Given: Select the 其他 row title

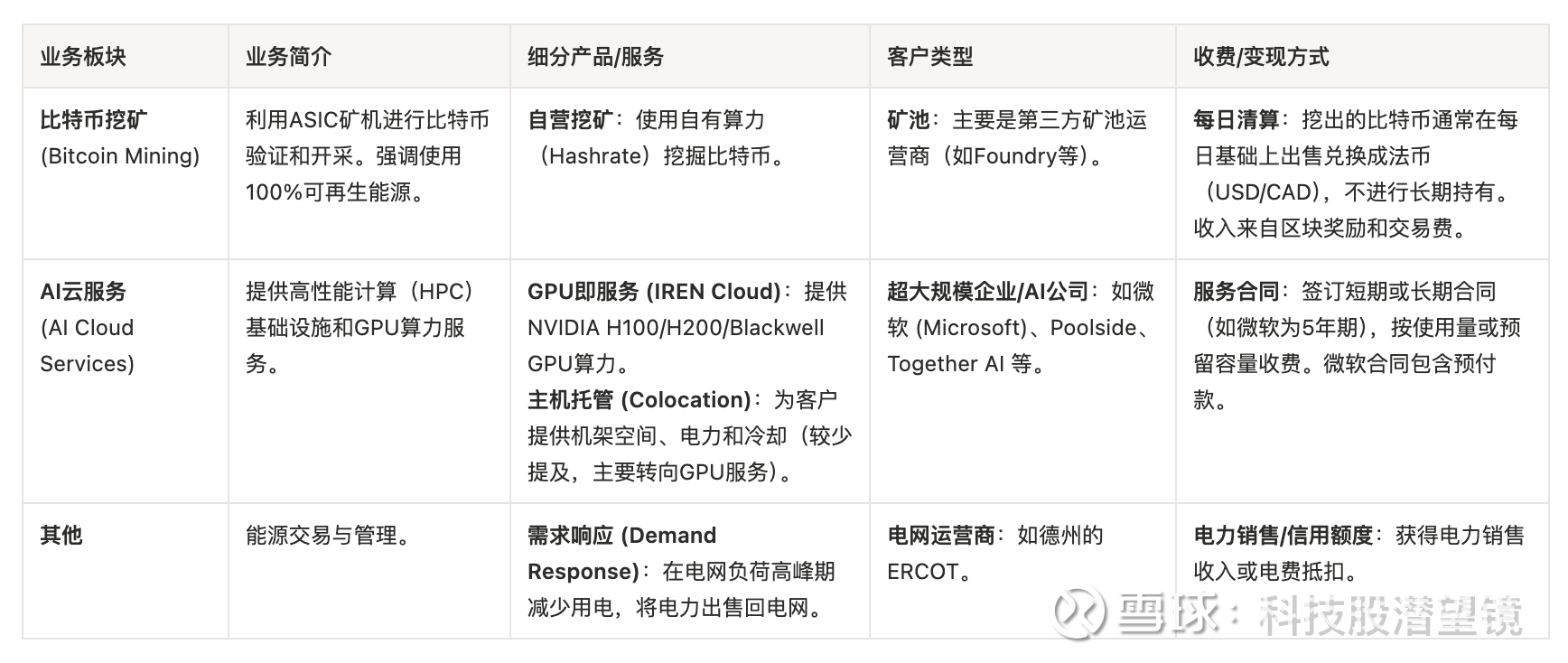Looking at the screenshot, I should point(61,536).
